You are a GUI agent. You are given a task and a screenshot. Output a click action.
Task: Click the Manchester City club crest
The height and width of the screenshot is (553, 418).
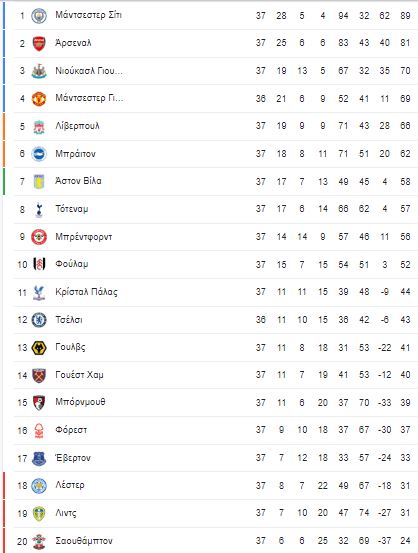[x=39, y=16]
